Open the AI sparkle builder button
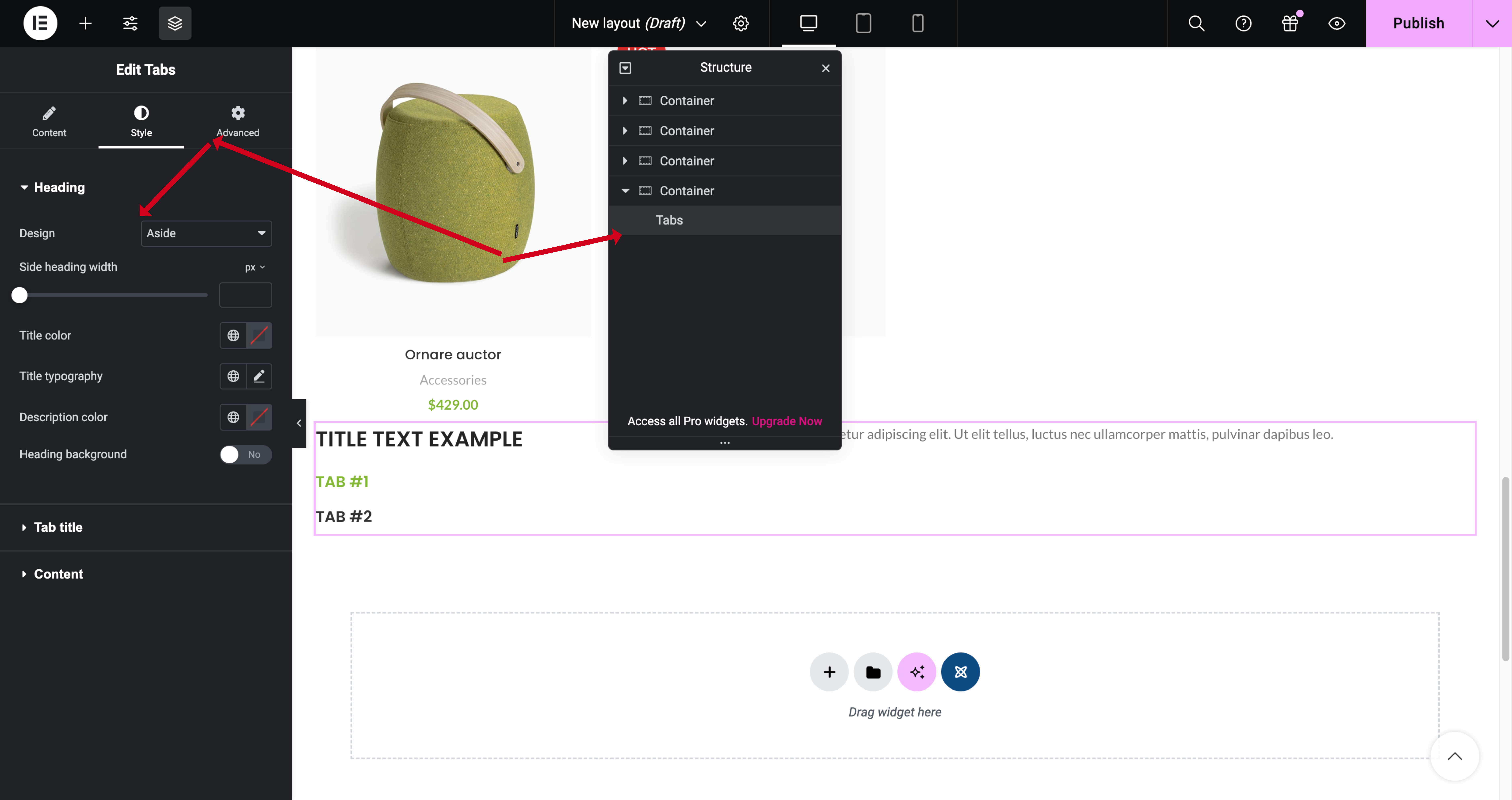The height and width of the screenshot is (800, 1512). click(x=917, y=672)
